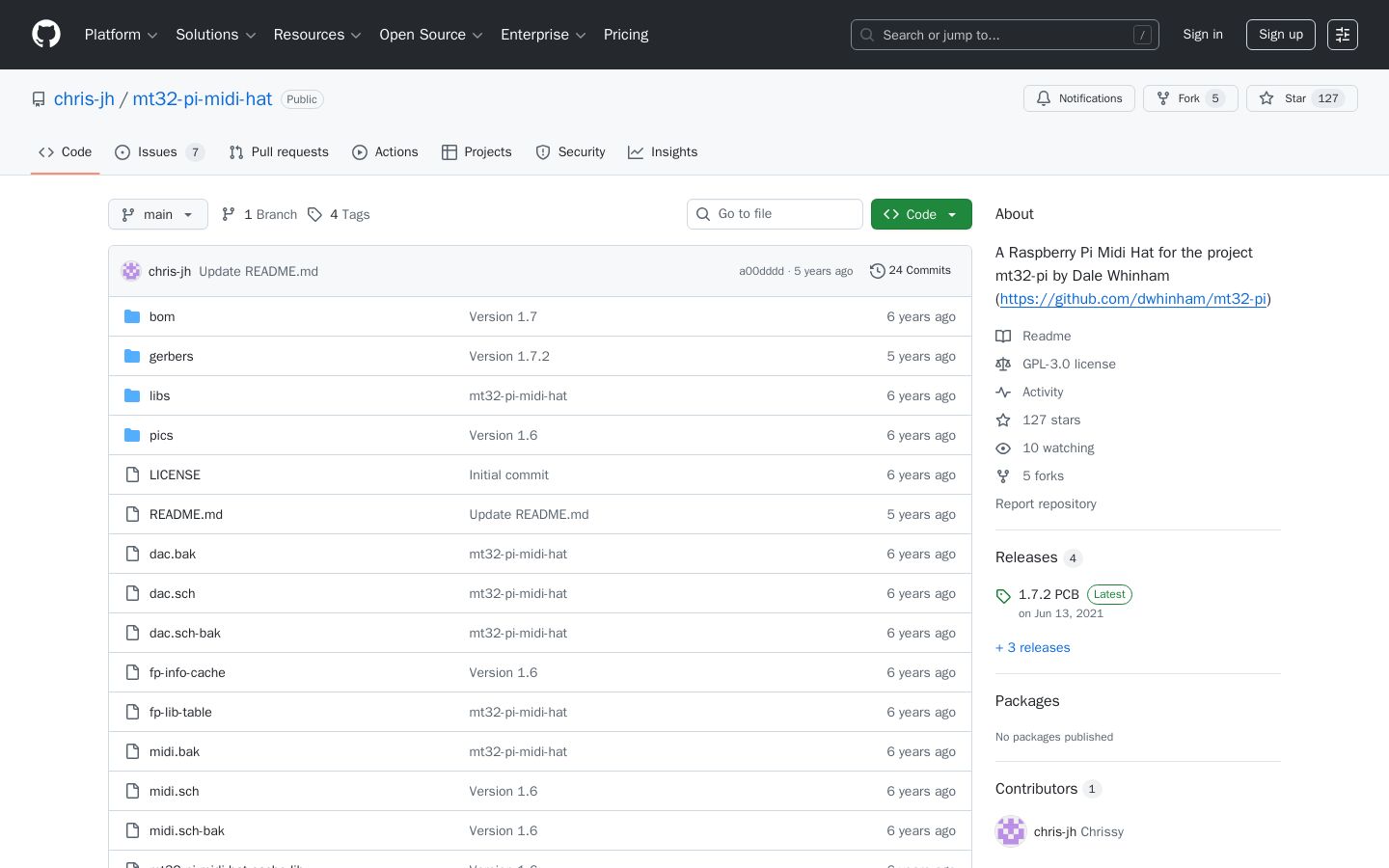
Task: Click the folder icon beside gerbers
Action: coord(132,356)
